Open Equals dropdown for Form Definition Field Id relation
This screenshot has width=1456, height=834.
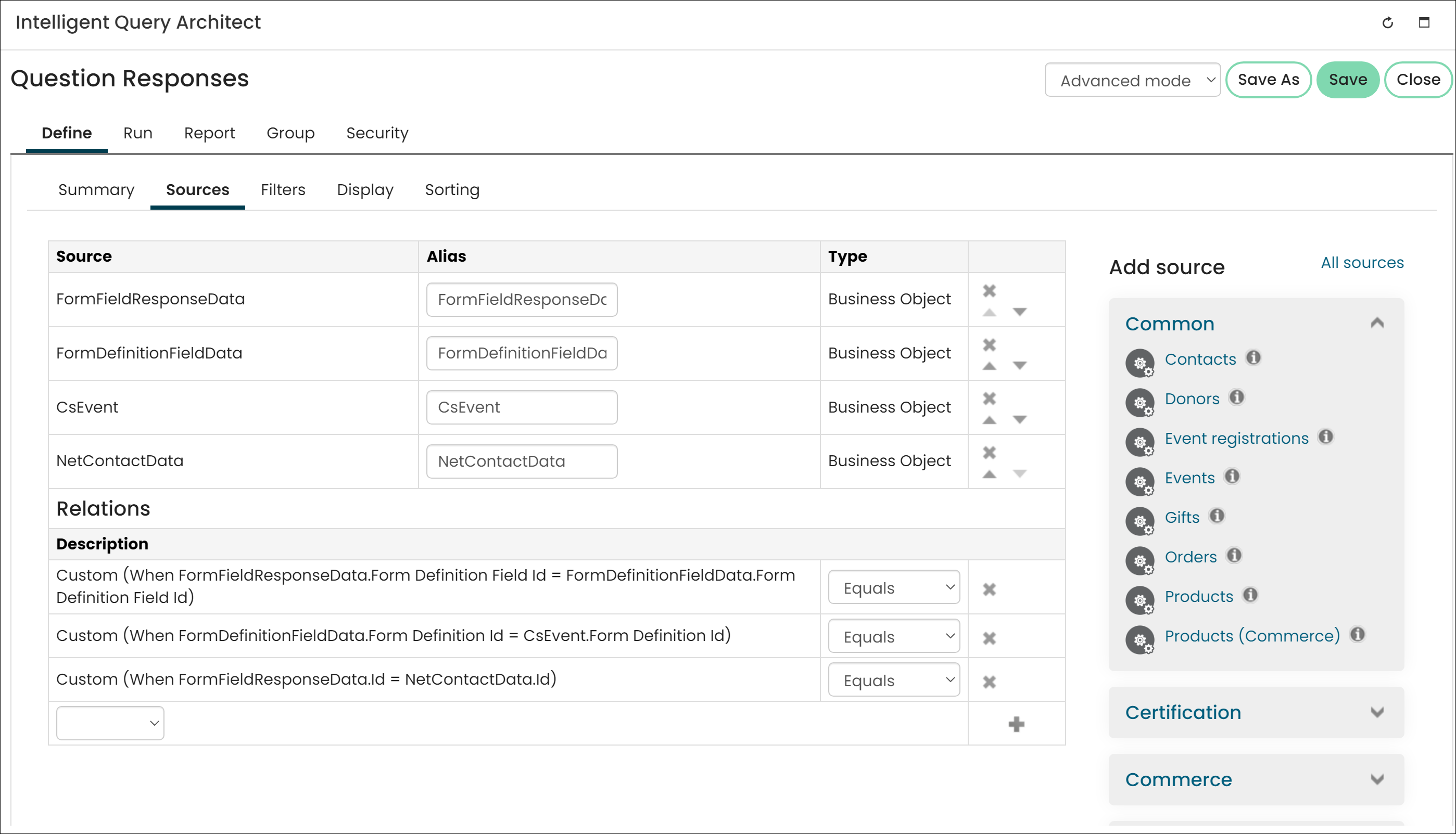pos(893,588)
